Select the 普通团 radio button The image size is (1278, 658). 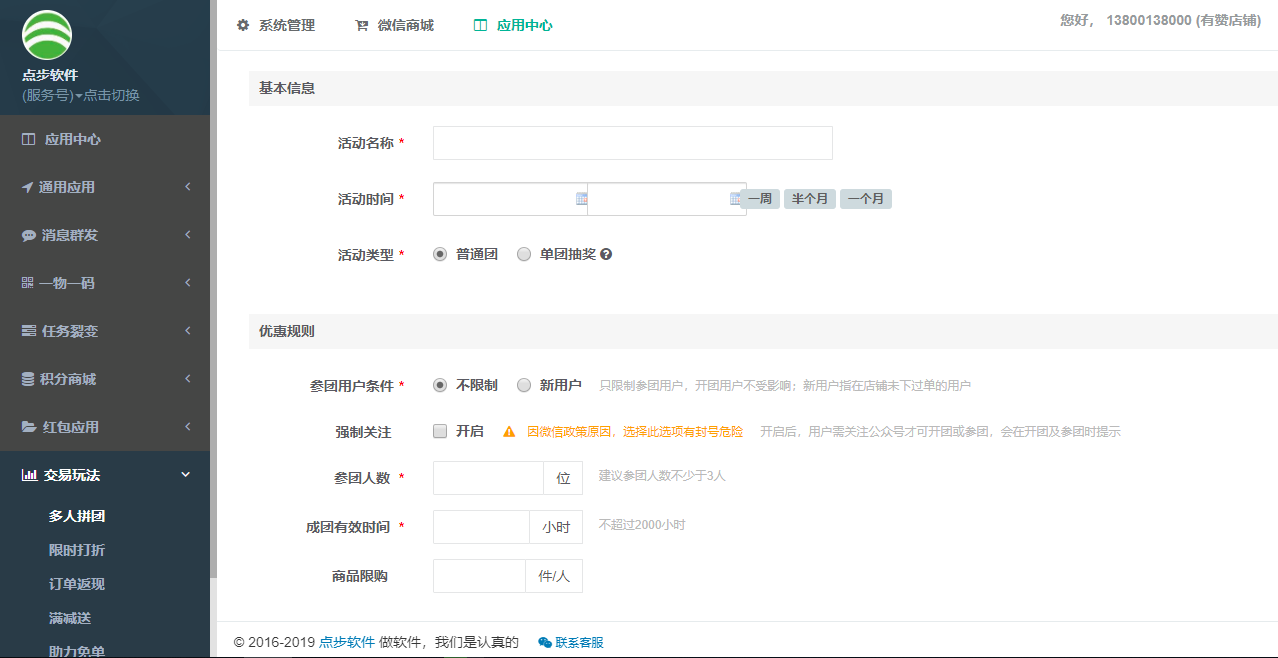[x=440, y=254]
